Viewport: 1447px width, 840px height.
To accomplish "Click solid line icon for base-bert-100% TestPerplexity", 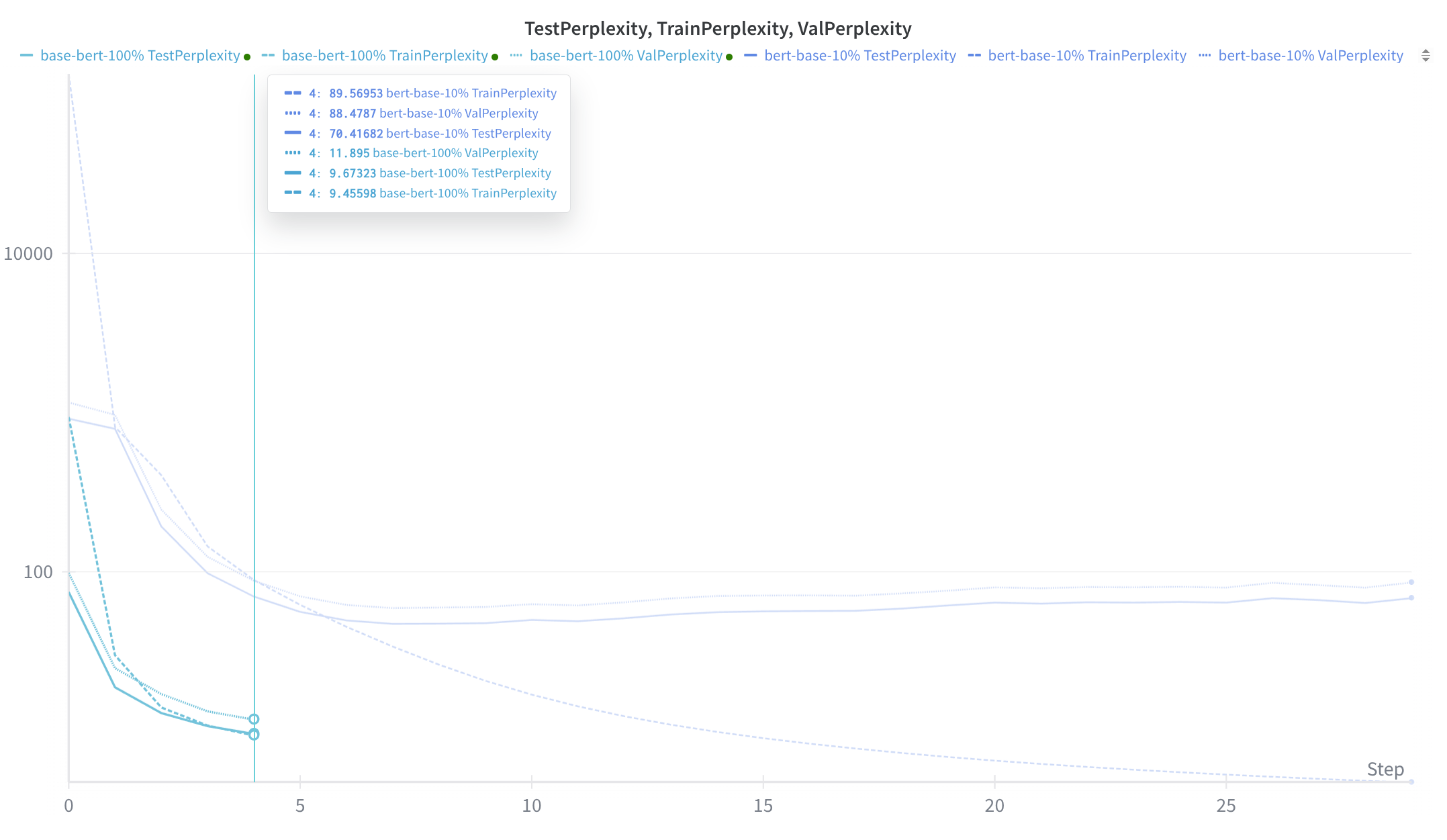I will (26, 56).
